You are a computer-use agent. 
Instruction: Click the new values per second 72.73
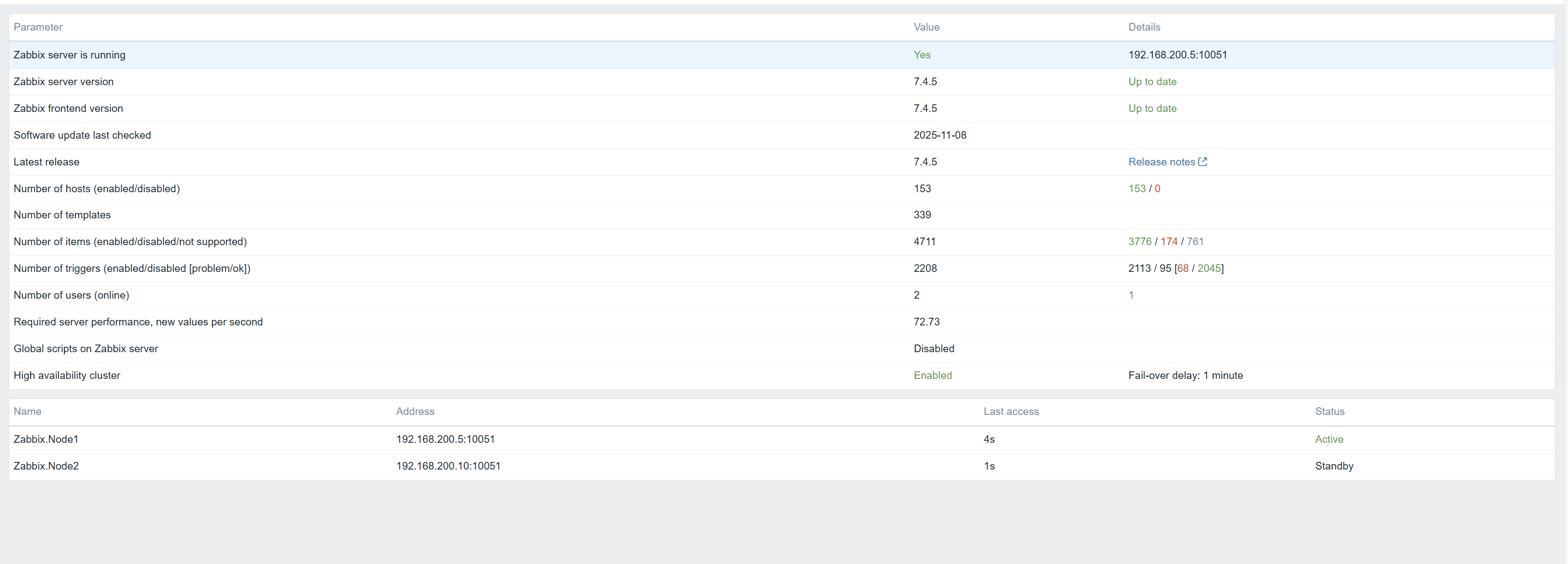pyautogui.click(x=926, y=322)
